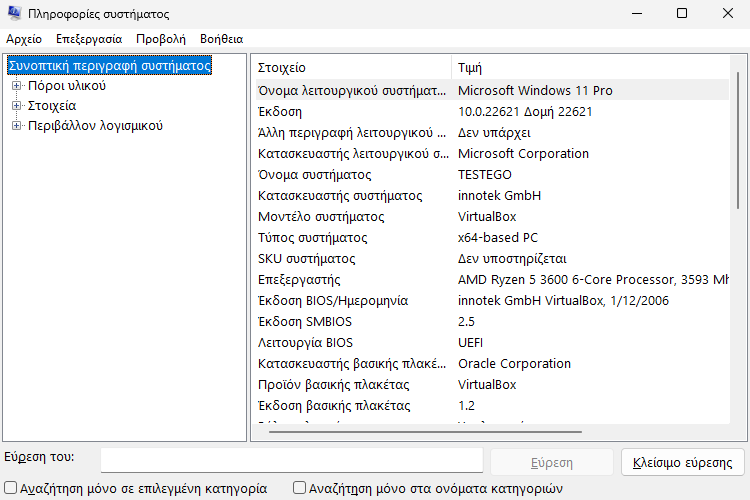Viewport: 750px width, 500px height.
Task: Click the horizontal scrollbar of details list
Action: (x=426, y=432)
